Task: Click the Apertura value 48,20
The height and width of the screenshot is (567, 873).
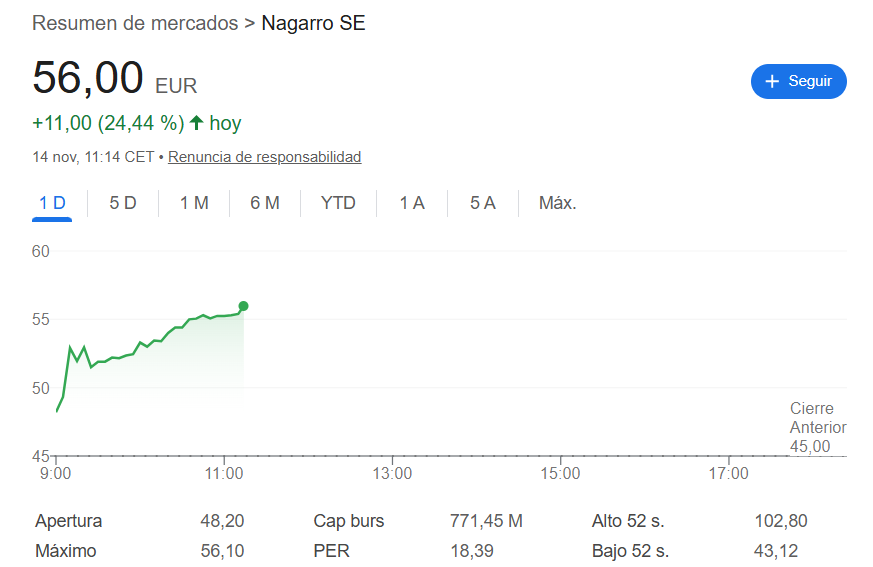Action: click(x=222, y=521)
